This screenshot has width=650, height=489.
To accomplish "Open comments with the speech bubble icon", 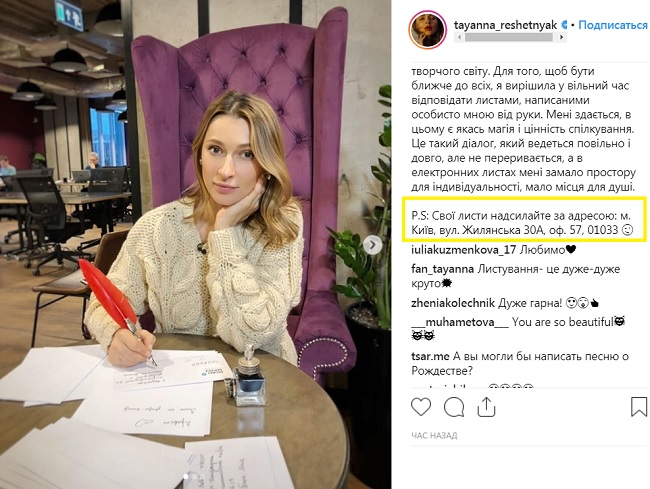I will (454, 407).
